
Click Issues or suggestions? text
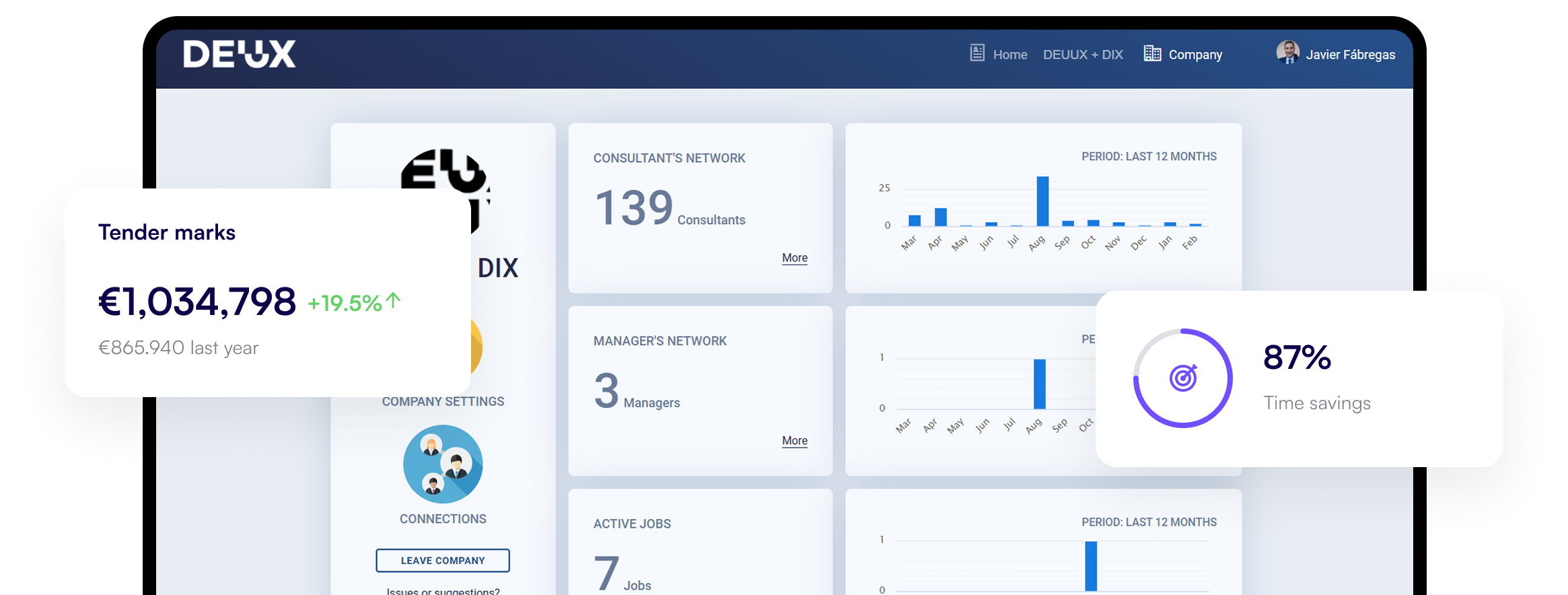pyautogui.click(x=443, y=591)
